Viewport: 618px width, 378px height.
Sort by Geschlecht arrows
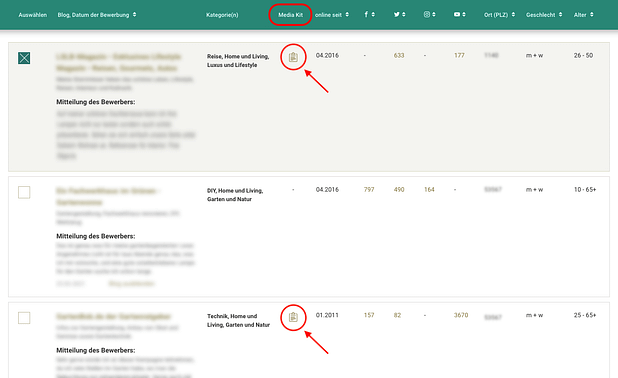pyautogui.click(x=560, y=15)
